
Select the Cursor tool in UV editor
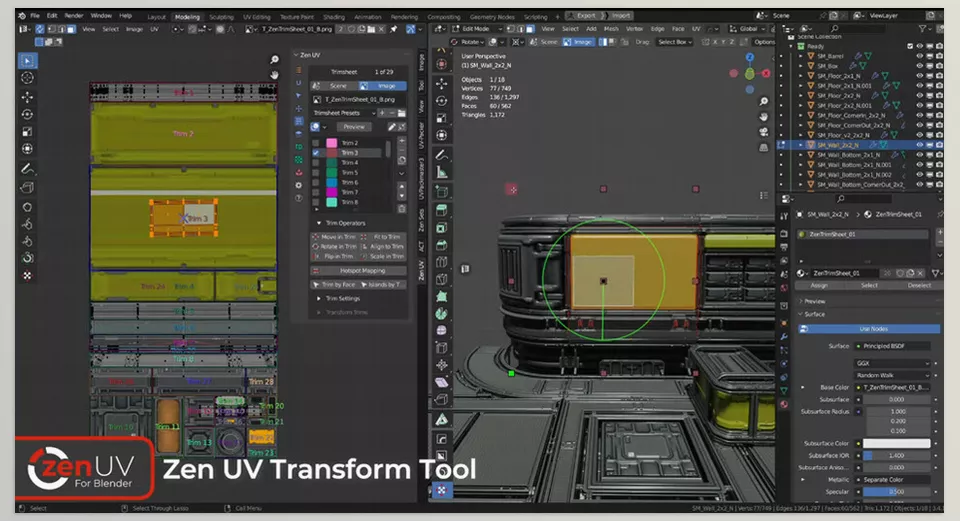tap(28, 78)
